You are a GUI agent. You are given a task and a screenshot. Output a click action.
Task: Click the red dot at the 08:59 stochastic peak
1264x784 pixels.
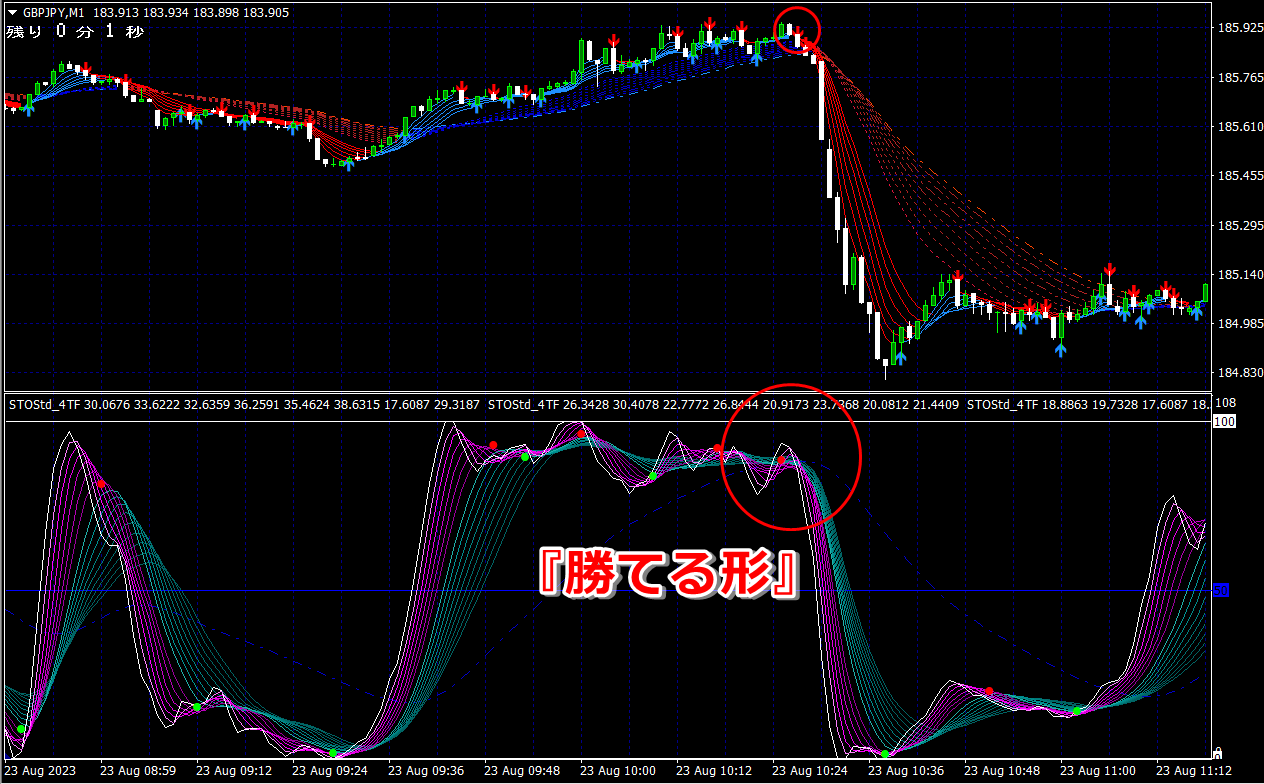point(101,484)
